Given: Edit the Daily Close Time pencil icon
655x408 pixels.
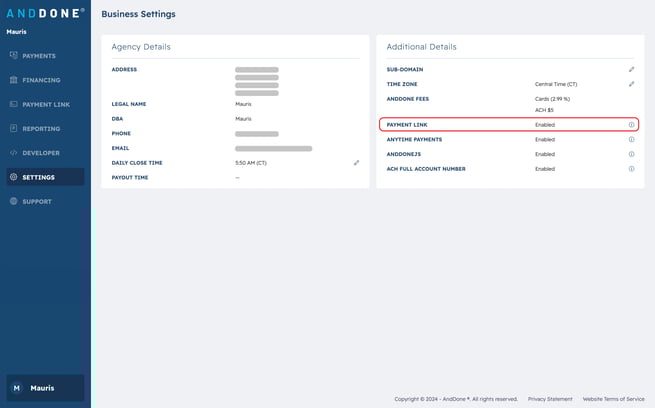Looking at the screenshot, I should [356, 162].
